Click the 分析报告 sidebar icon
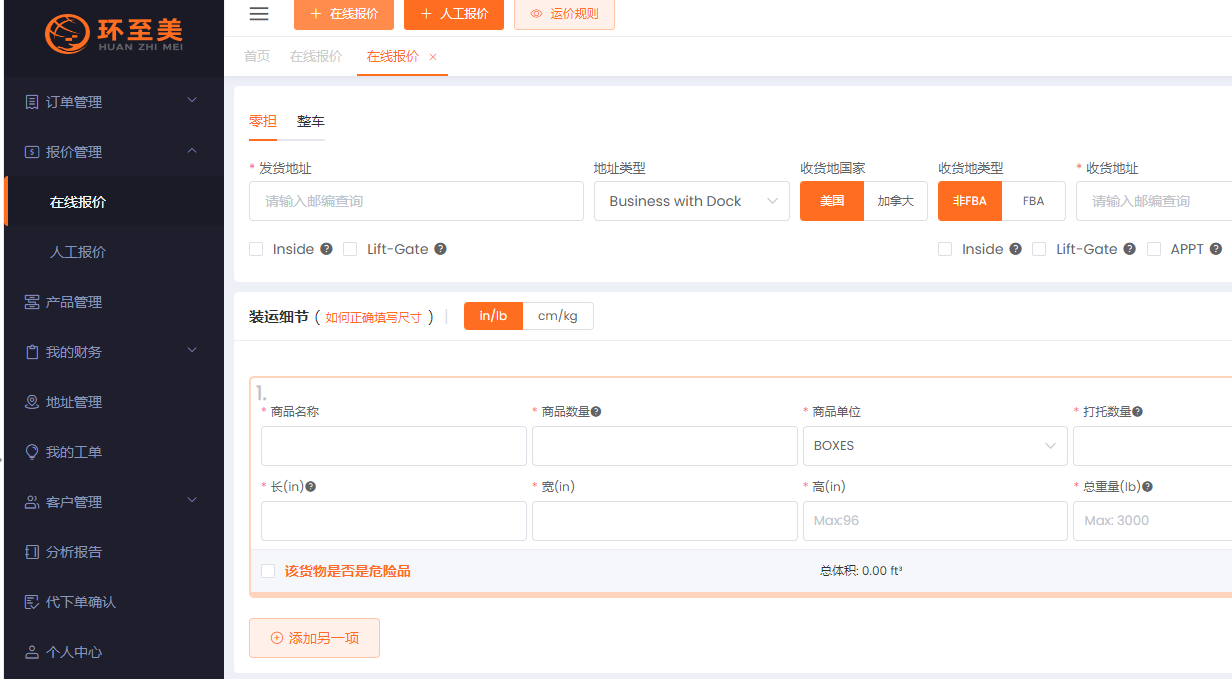 32,552
